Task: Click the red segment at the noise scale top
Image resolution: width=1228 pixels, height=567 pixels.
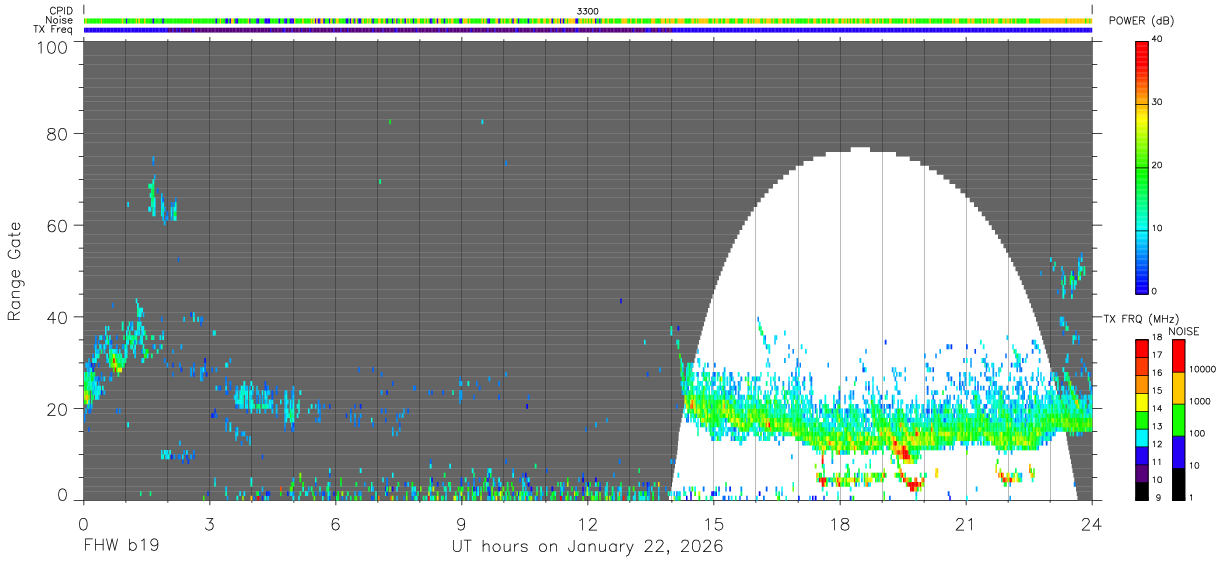Action: pos(1178,356)
